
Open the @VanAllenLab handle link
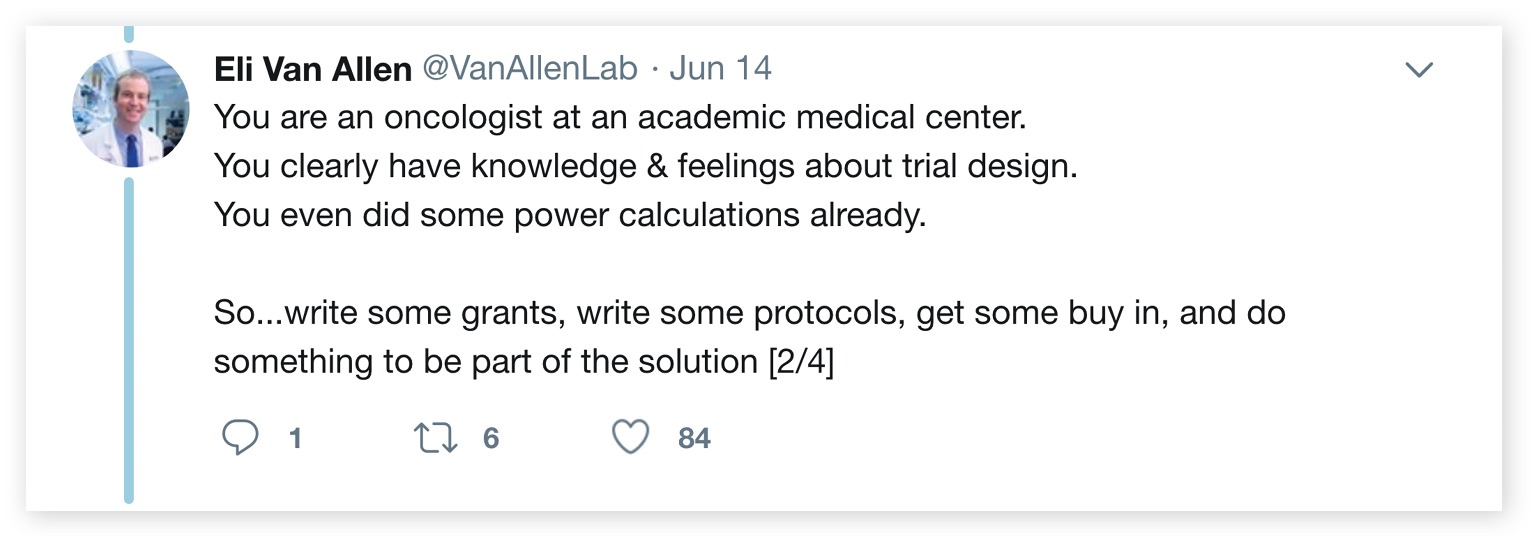point(530,69)
